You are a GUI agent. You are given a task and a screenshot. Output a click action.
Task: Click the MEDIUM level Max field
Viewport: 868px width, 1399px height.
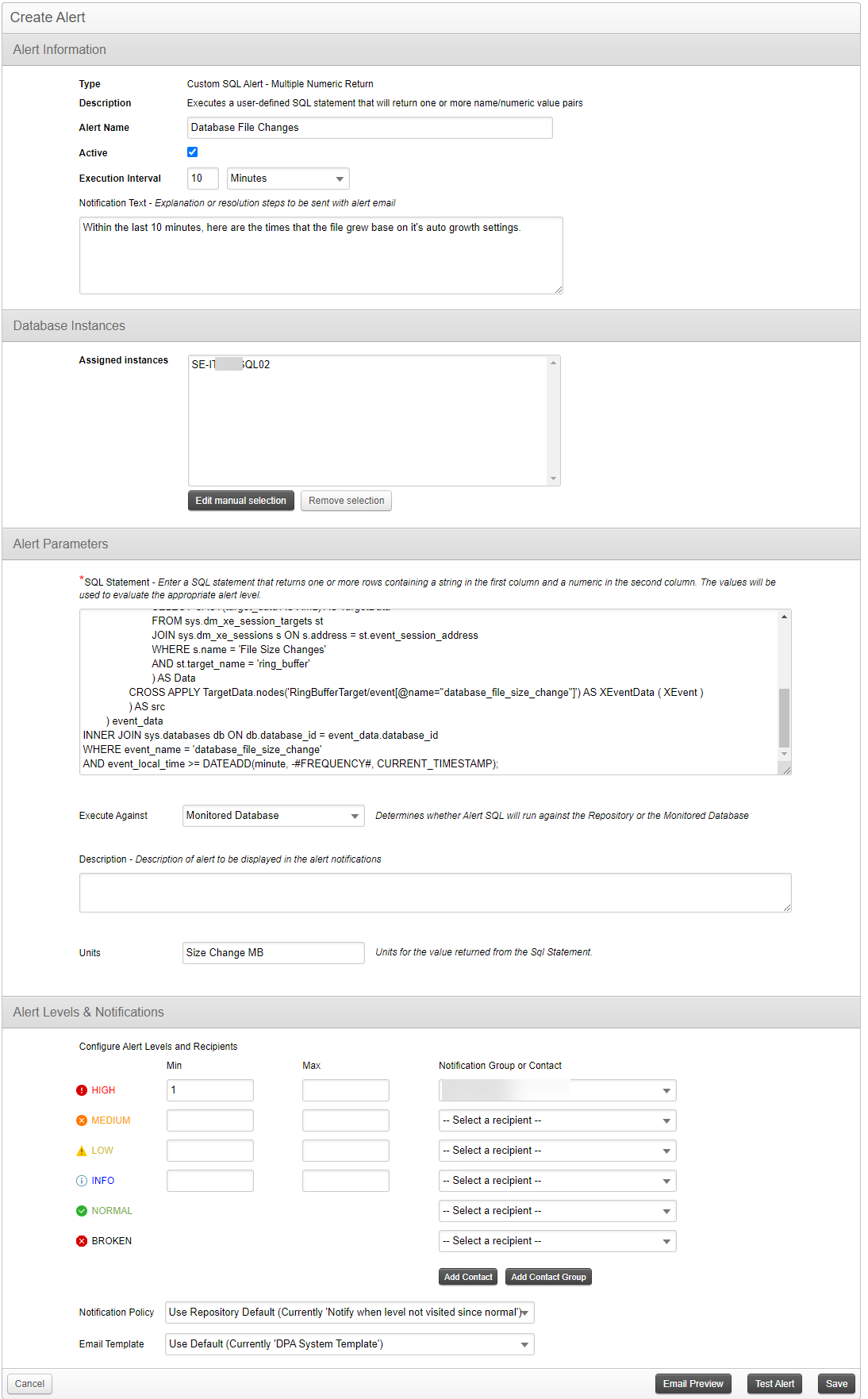click(x=346, y=1120)
